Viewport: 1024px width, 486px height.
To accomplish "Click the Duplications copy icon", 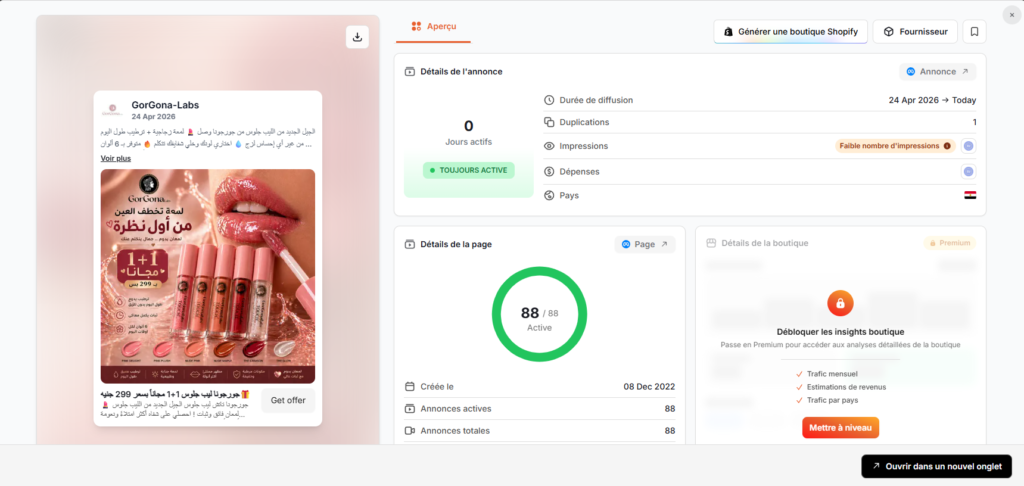I will coord(549,122).
